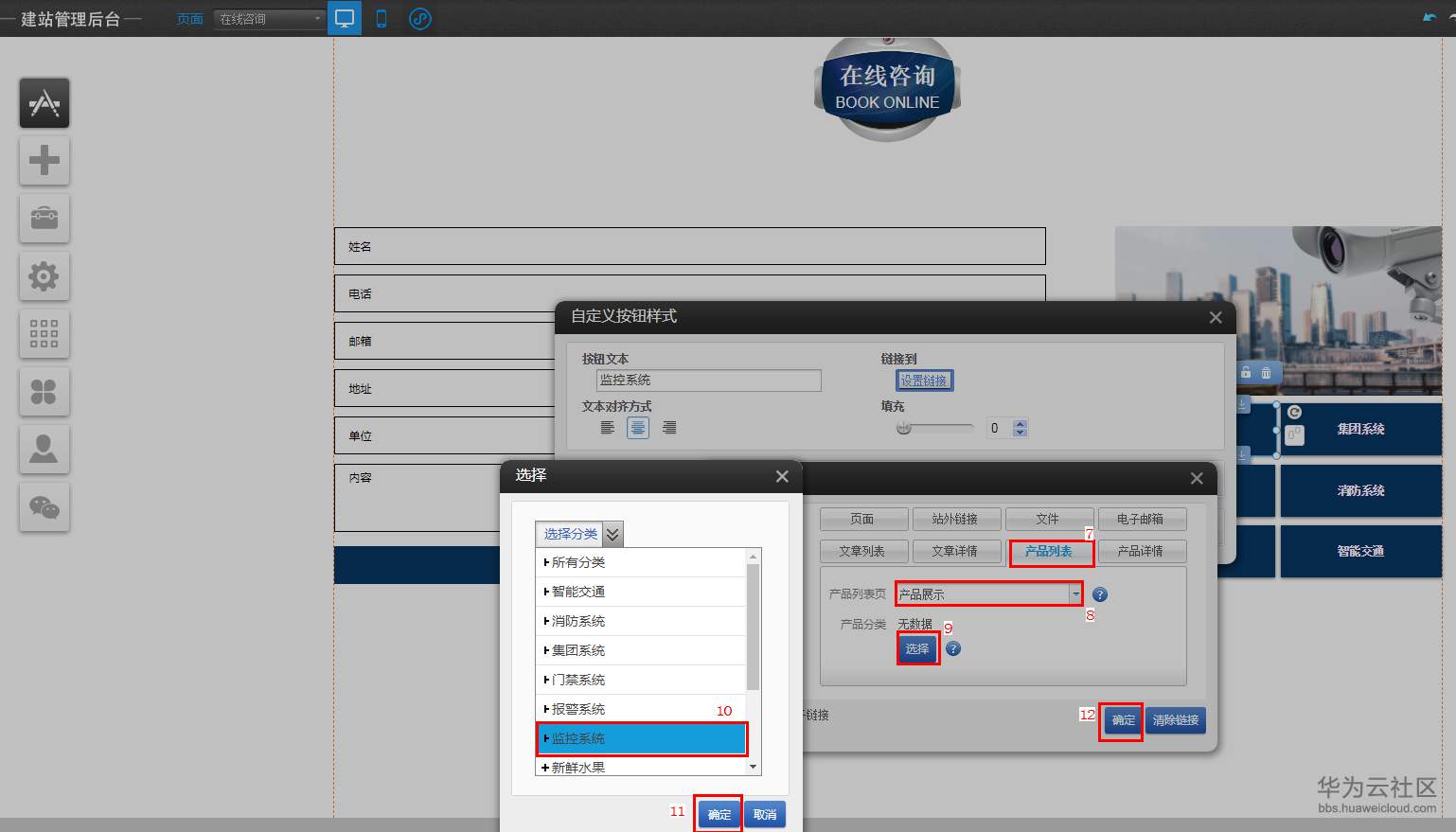Click the circular icon beside the phone icon
The width and height of the screenshot is (1456, 832).
(420, 18)
